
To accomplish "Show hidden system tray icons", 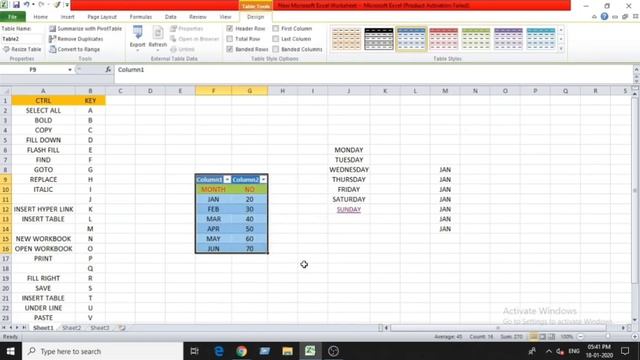I will pos(549,351).
